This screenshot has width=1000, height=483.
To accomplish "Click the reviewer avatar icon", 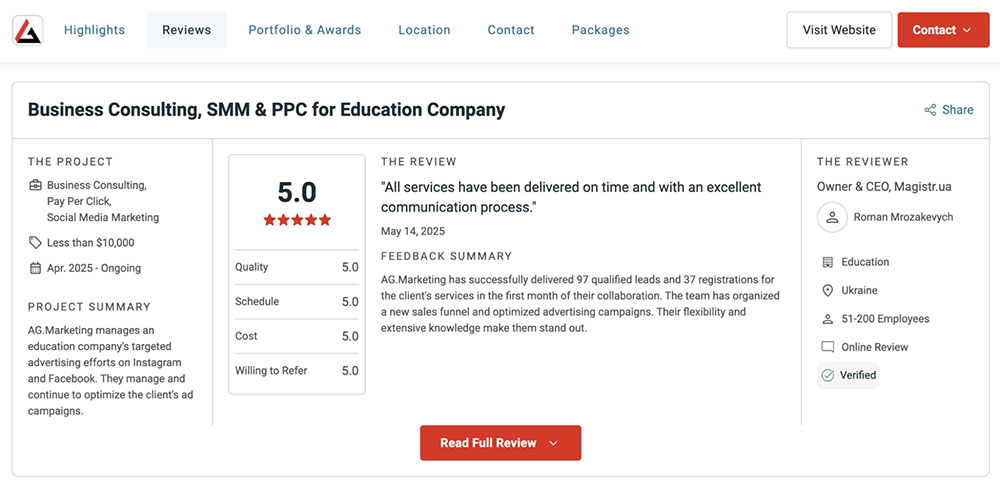I will pos(832,217).
